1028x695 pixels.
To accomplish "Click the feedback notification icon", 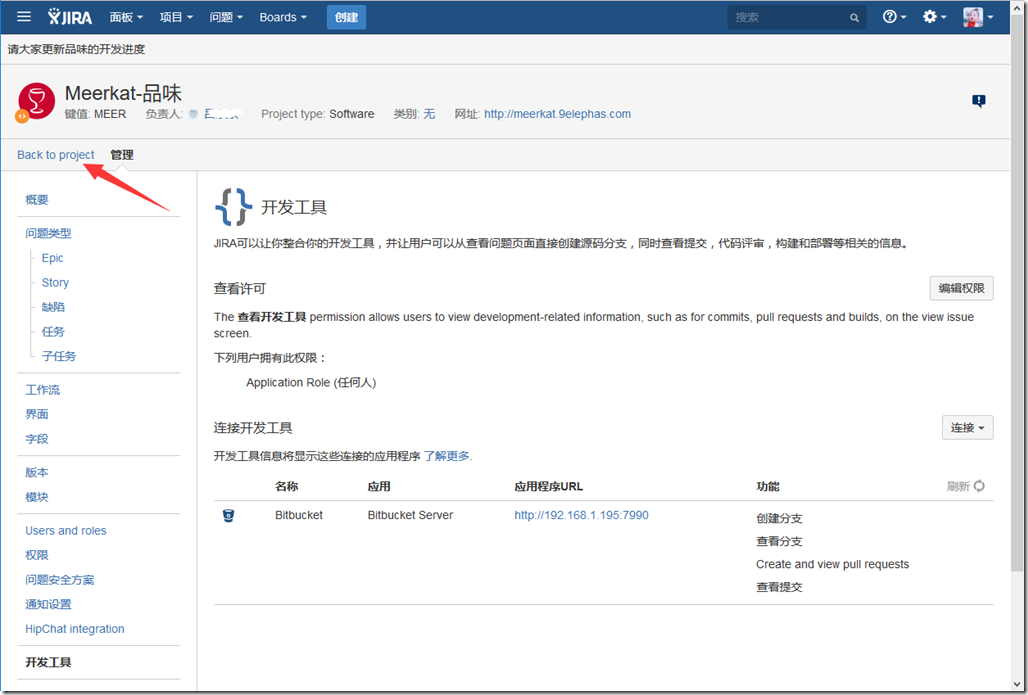I will coord(979,101).
